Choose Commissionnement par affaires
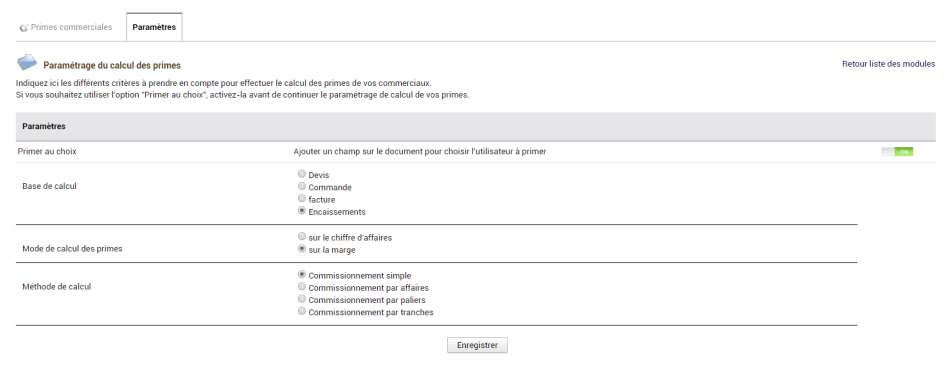The width and height of the screenshot is (944, 380). (302, 287)
